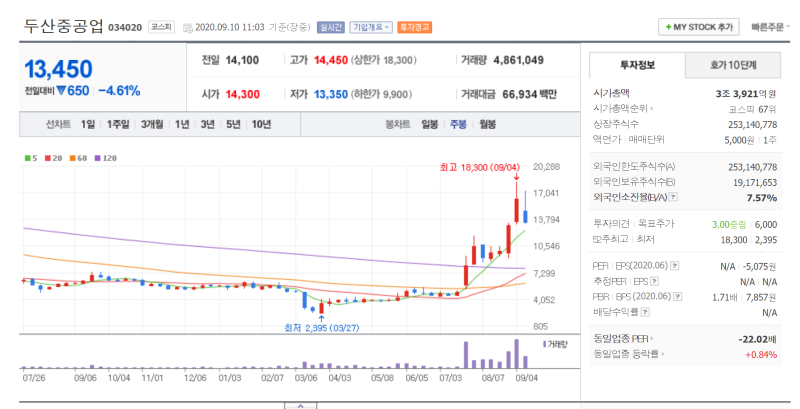The width and height of the screenshot is (800, 409).
Task: Click the 52주최고 label
Action: click(611, 239)
